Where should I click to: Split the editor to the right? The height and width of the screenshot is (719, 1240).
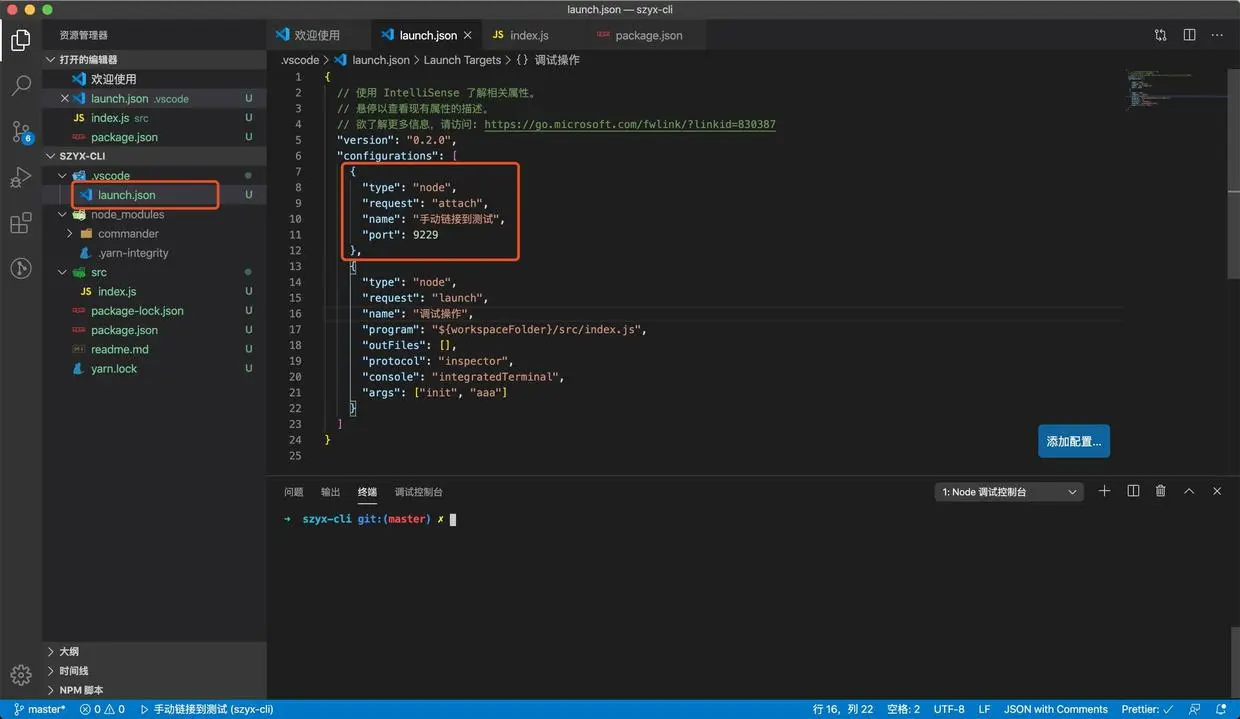[x=1189, y=35]
